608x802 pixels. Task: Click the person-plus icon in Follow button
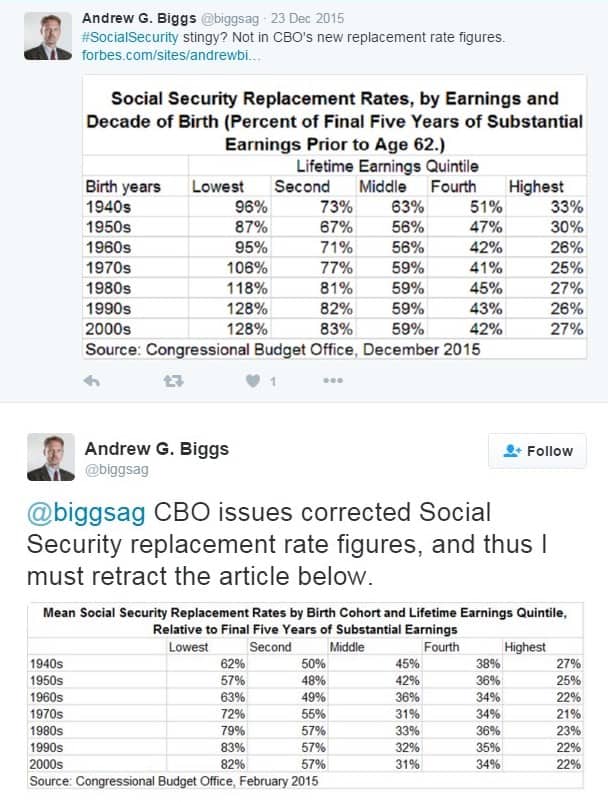(512, 451)
